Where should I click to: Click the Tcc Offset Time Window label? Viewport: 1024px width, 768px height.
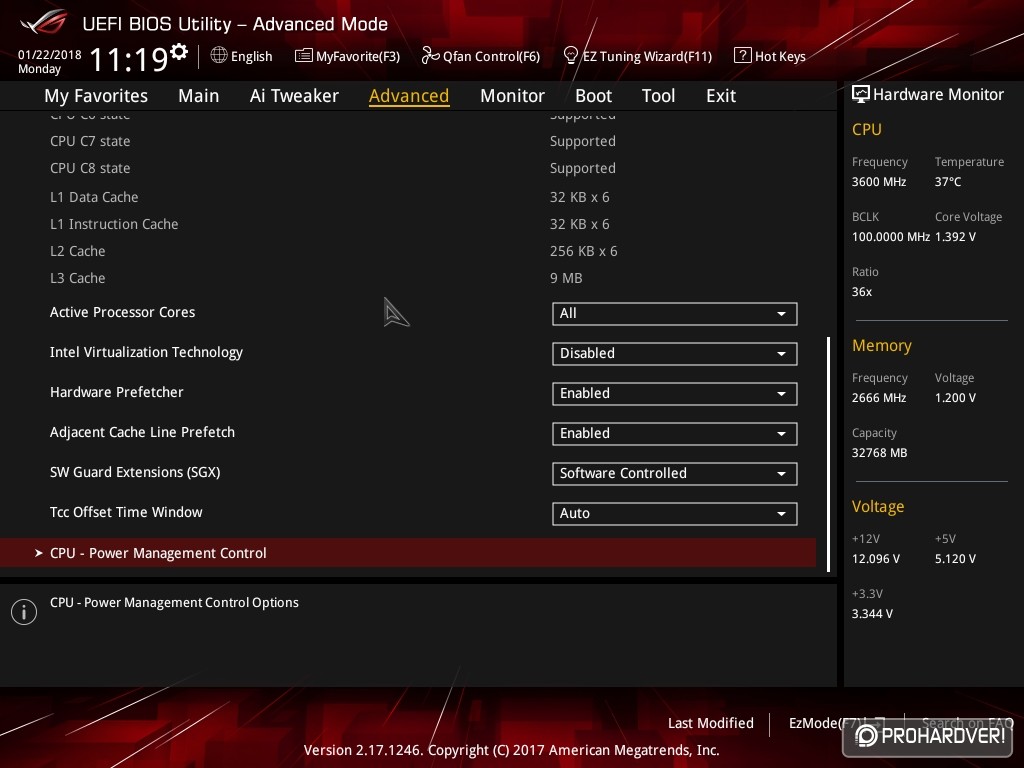126,512
